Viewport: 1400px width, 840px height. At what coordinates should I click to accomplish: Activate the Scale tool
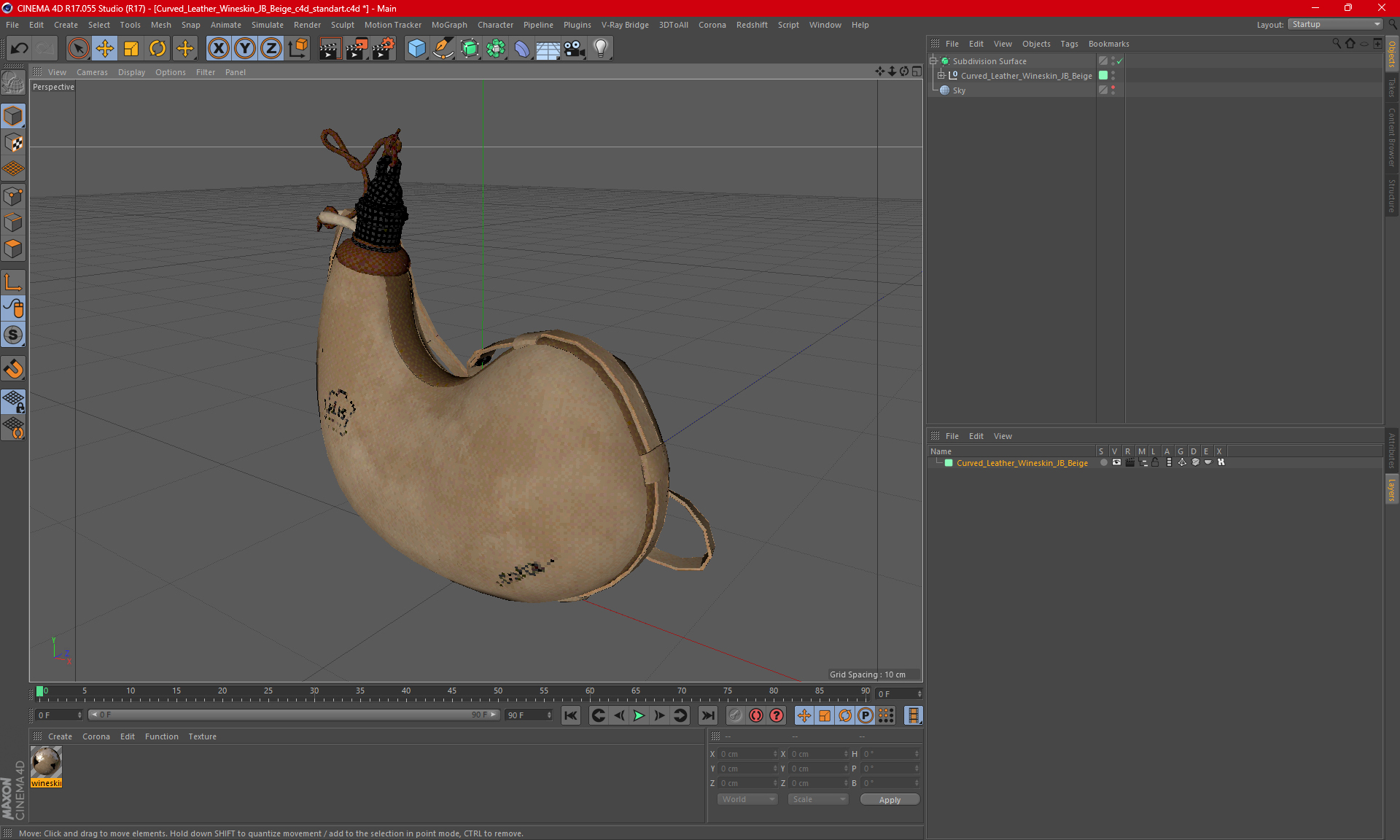[x=131, y=48]
